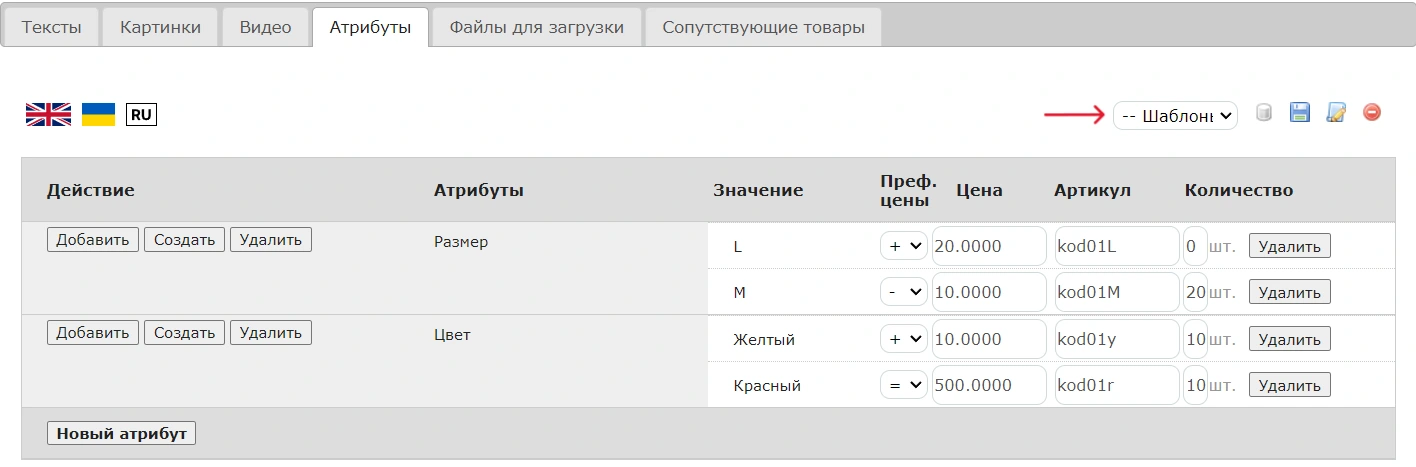The width and height of the screenshot is (1416, 467).
Task: Delete the Желтый value row
Action: [1289, 339]
